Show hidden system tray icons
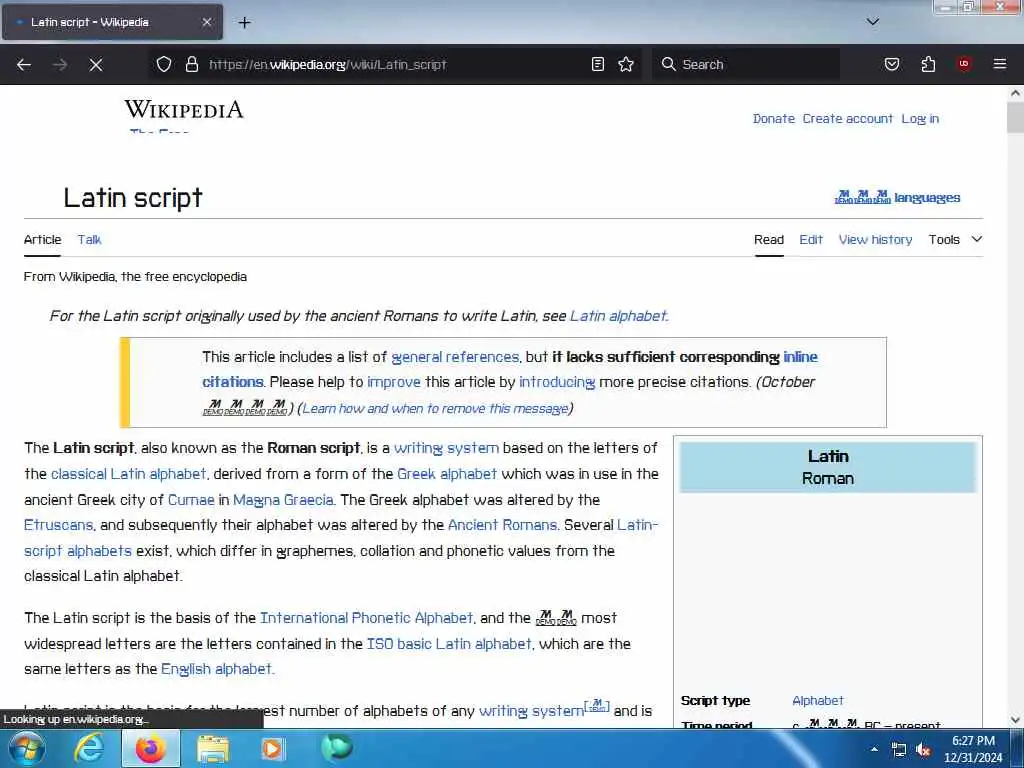1024x768 pixels. point(874,750)
